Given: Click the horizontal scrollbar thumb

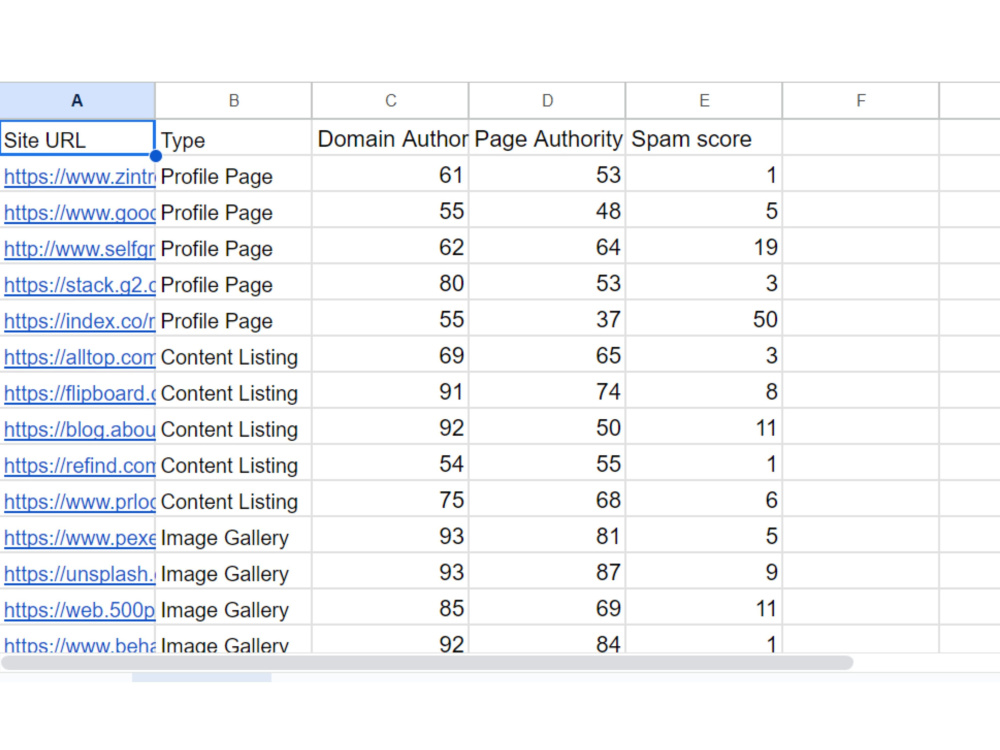Looking at the screenshot, I should (x=427, y=663).
